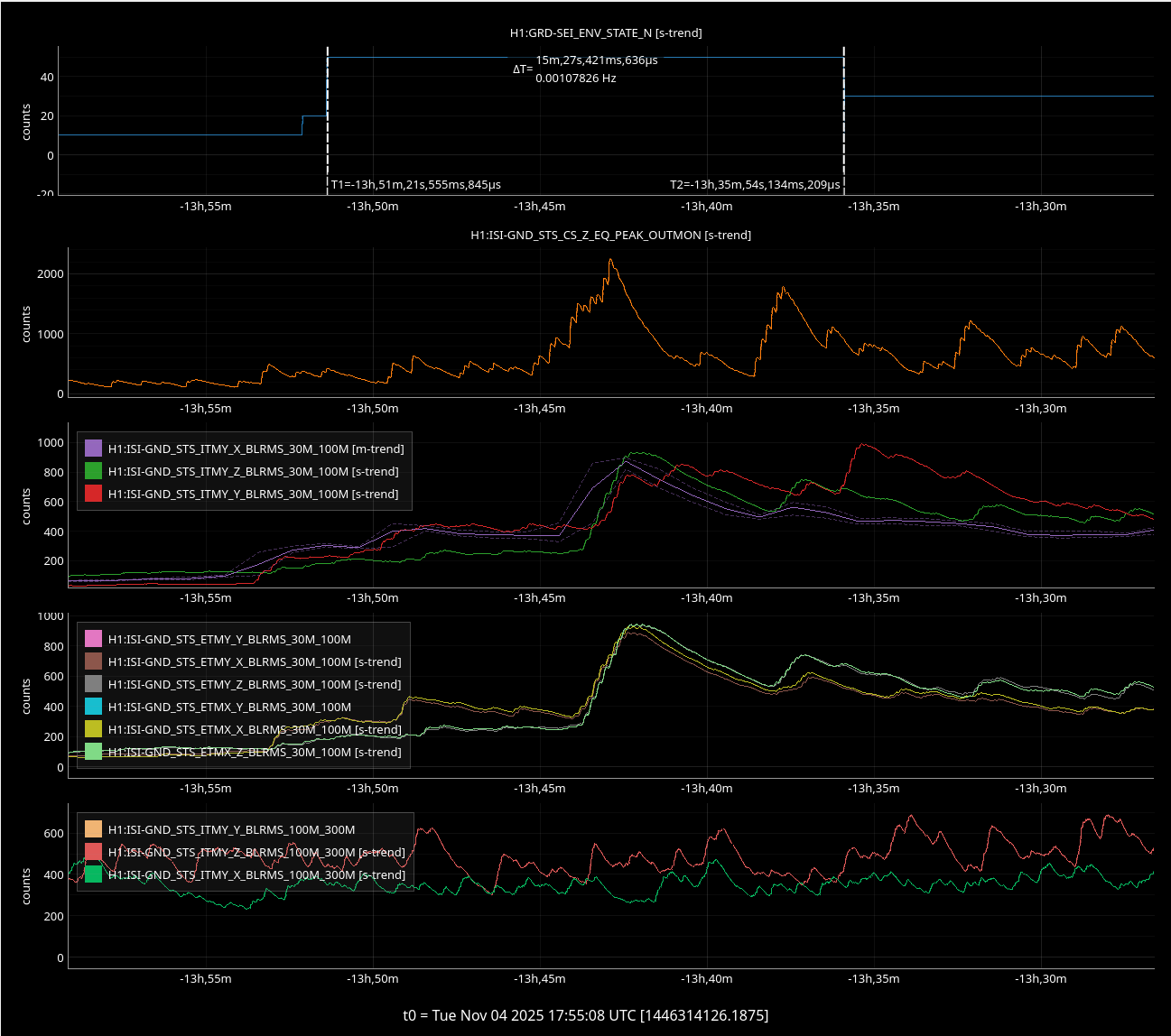Toggle ITMY_Z_BLRMS_100M_300M legend label

256,852
